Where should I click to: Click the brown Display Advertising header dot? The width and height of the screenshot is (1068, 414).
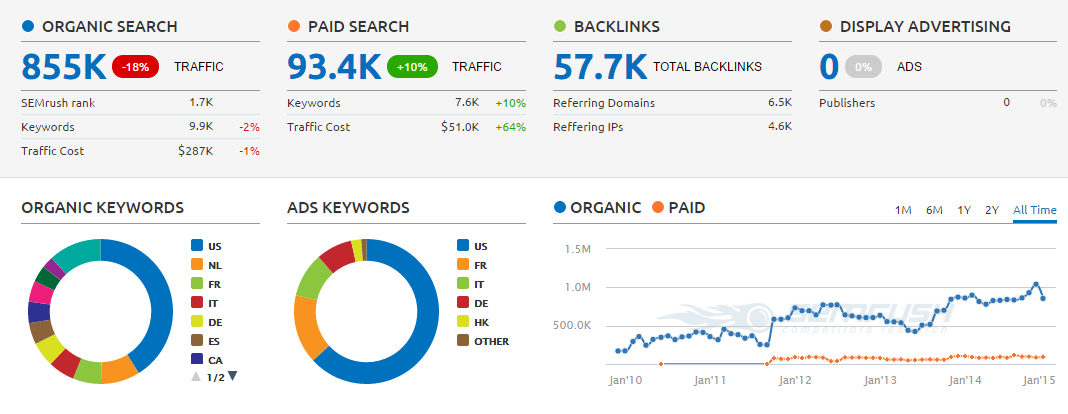tap(826, 27)
